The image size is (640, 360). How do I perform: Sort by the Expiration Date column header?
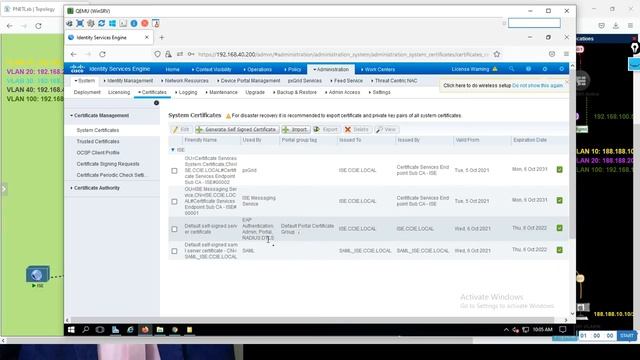[x=530, y=140]
